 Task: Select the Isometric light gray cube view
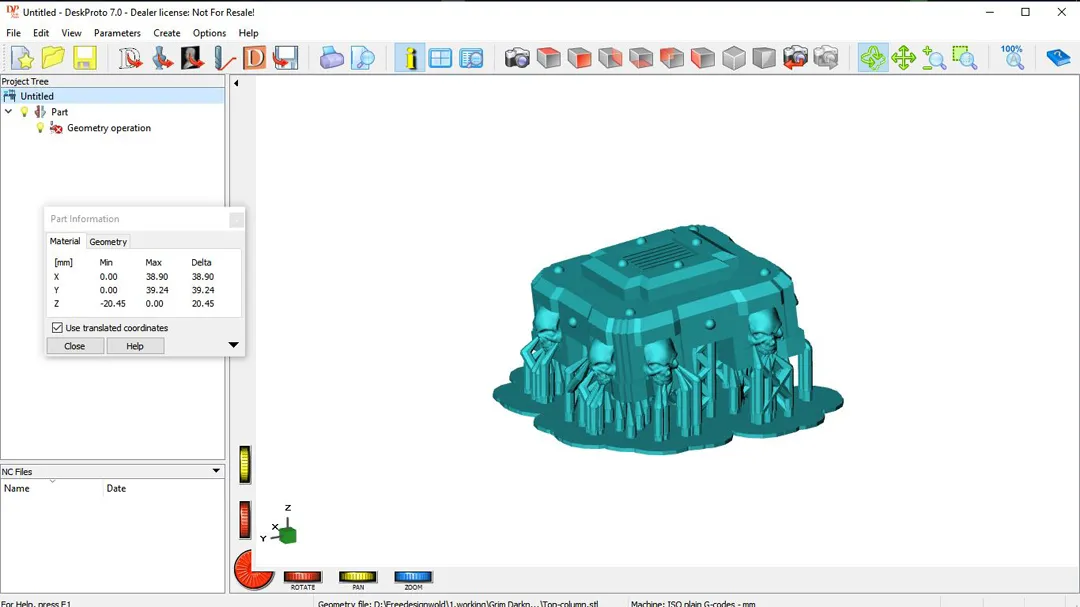point(734,58)
